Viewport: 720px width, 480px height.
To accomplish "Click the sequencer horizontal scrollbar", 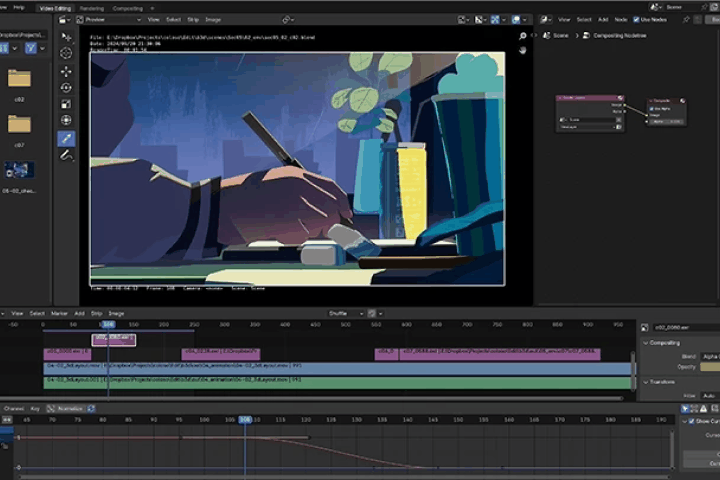I will coord(311,398).
